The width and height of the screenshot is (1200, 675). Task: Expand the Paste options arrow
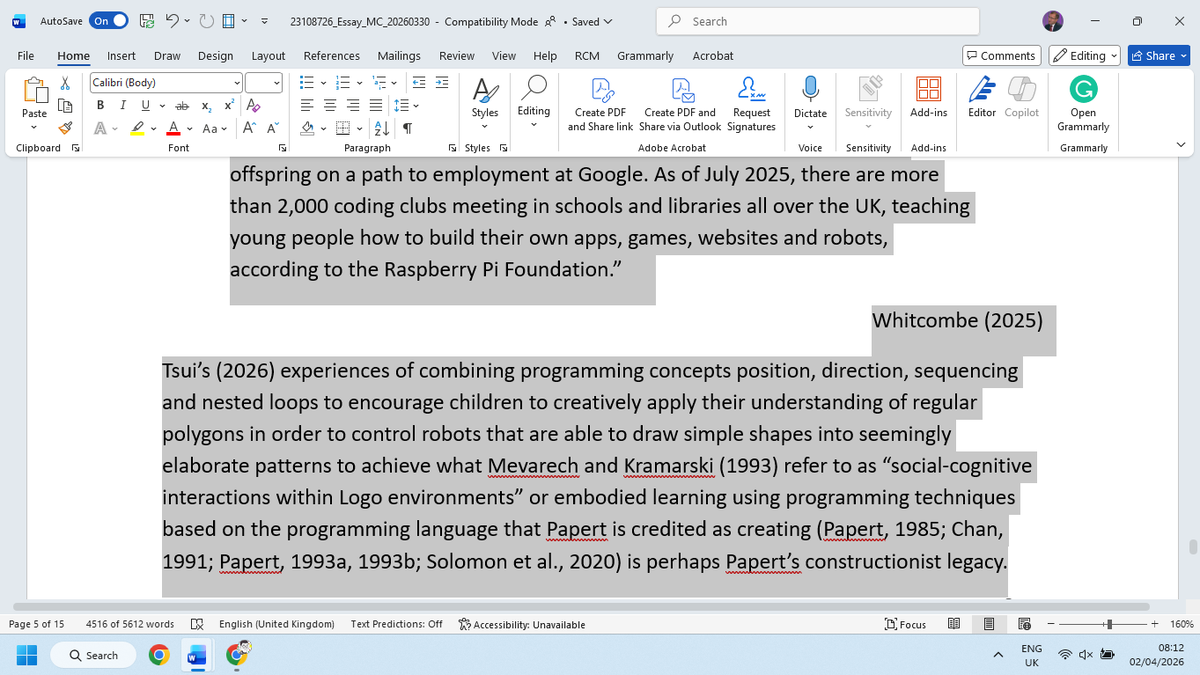[x=34, y=126]
